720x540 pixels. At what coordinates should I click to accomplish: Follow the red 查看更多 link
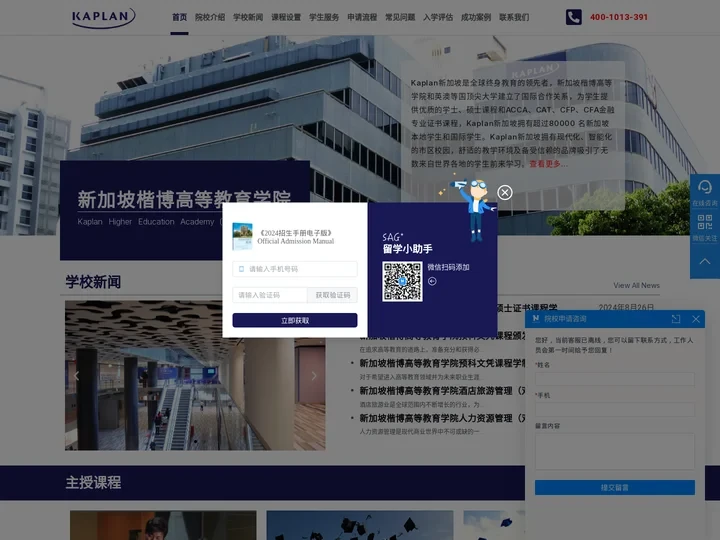(548, 164)
